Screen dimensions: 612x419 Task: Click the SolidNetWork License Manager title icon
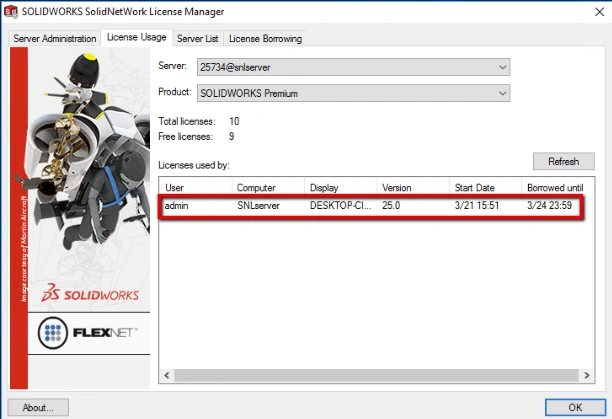click(11, 12)
